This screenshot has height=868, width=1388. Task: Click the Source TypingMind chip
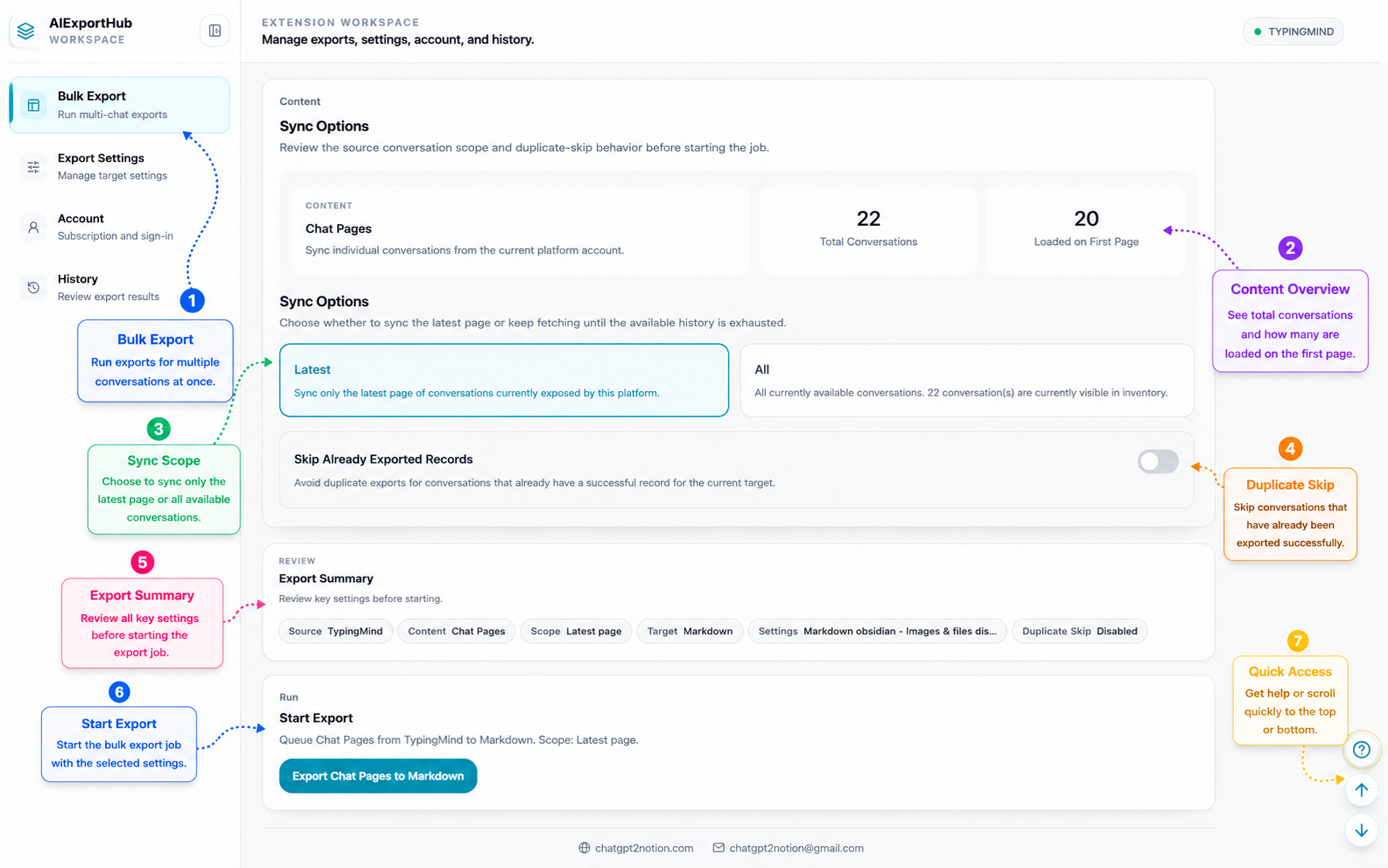[x=336, y=631]
